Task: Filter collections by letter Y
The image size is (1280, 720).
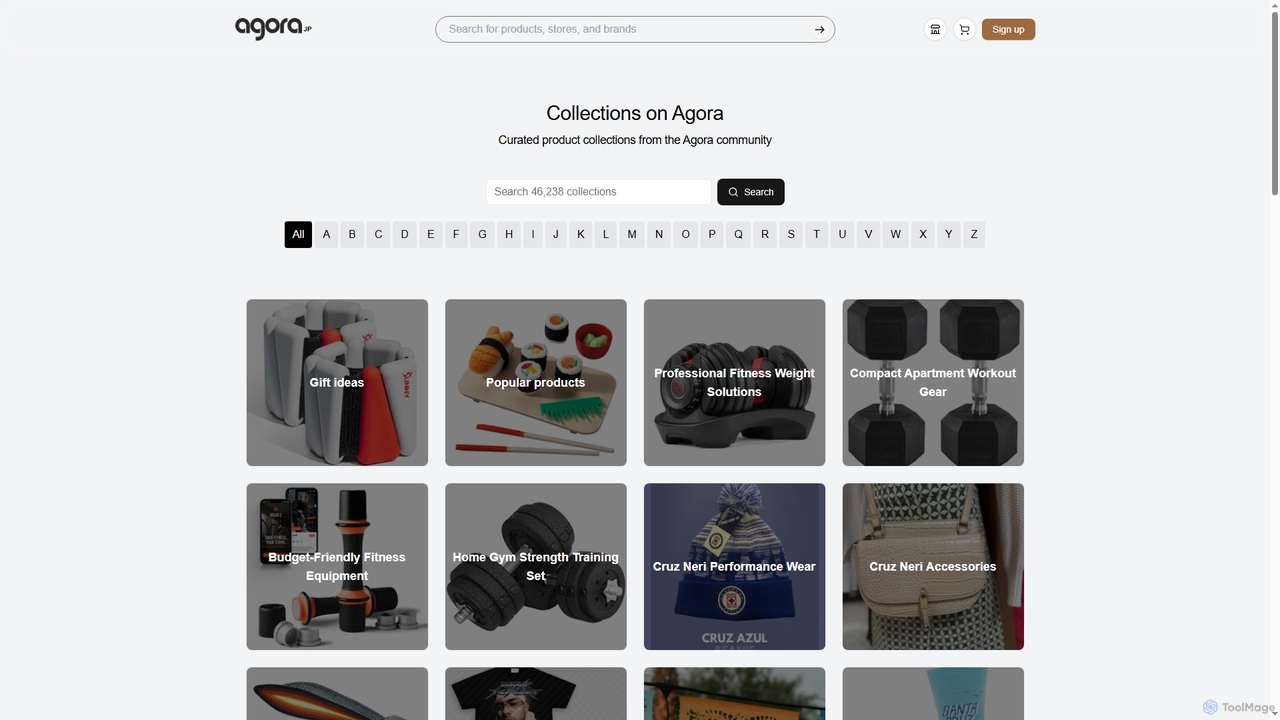Action: (x=949, y=234)
